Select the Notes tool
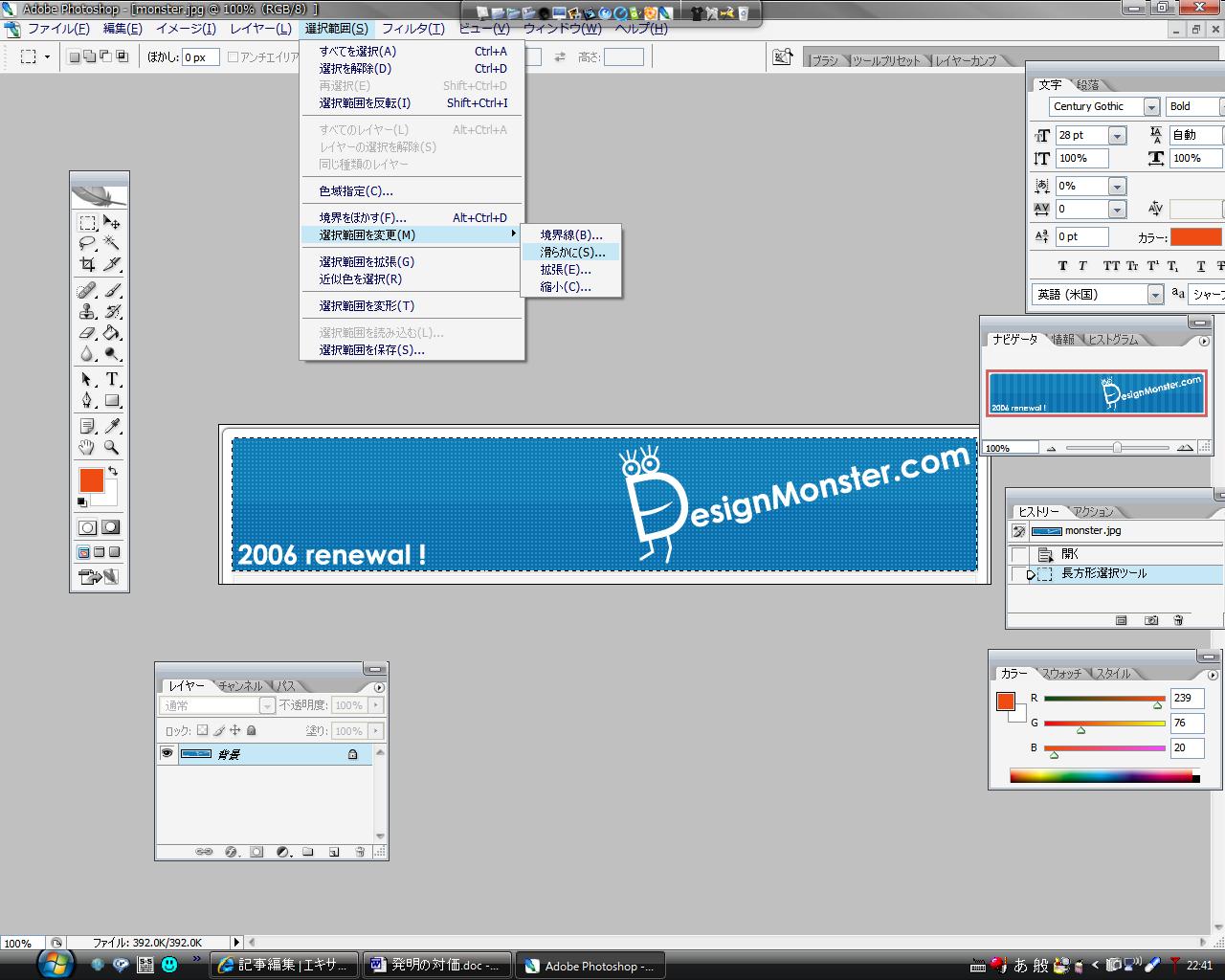Image resolution: width=1225 pixels, height=980 pixels. click(87, 426)
